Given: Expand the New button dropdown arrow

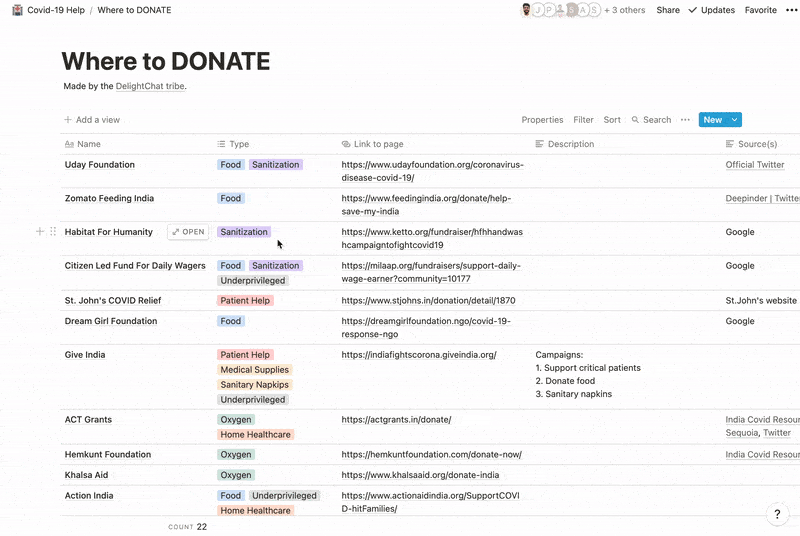Looking at the screenshot, I should click(x=735, y=120).
